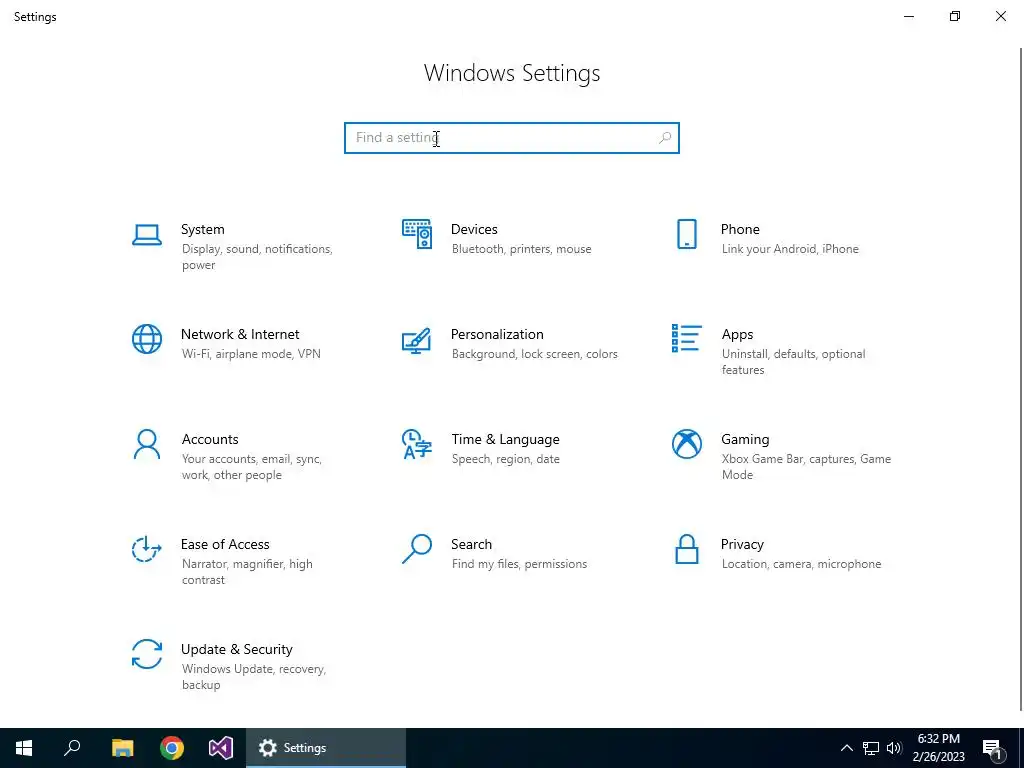
Task: Go to Network & Internet heading
Action: (x=240, y=334)
